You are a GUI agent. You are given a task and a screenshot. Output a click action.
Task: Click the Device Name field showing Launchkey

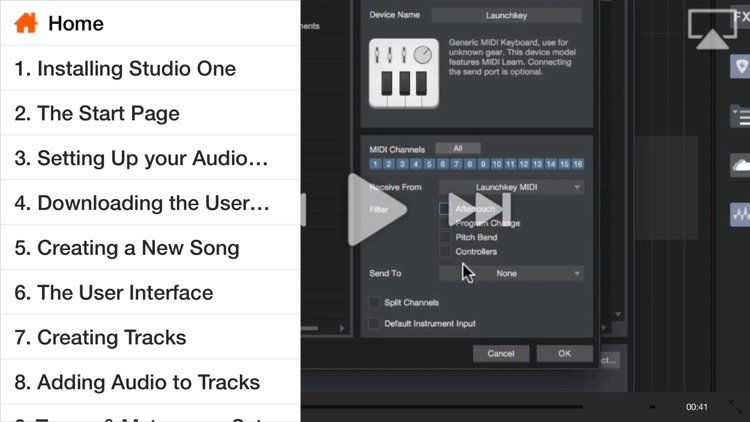coord(506,15)
